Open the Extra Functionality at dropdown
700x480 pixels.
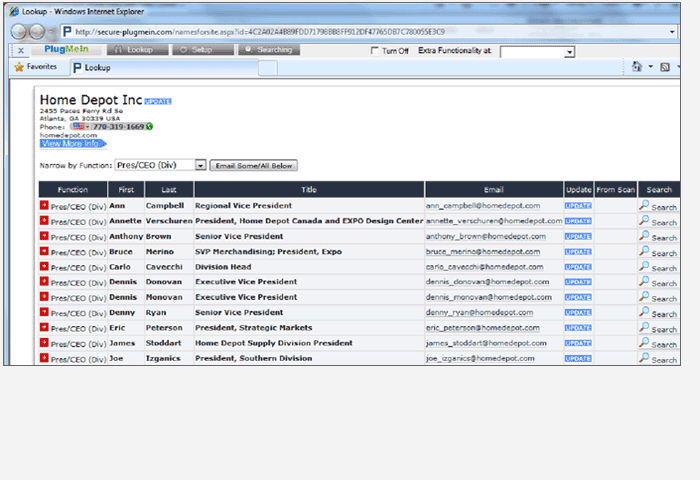pyautogui.click(x=569, y=52)
